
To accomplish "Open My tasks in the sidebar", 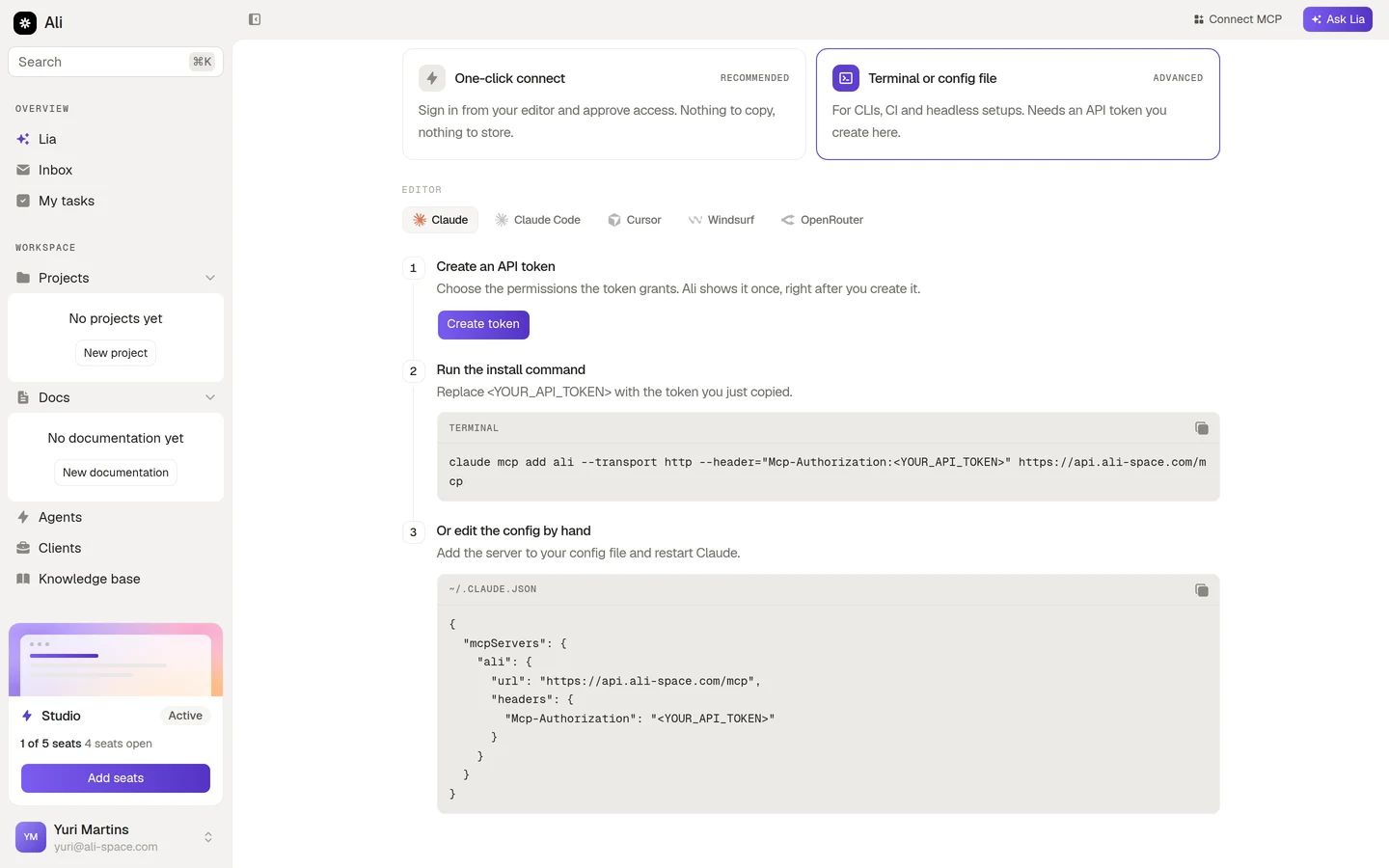I will pos(116,201).
